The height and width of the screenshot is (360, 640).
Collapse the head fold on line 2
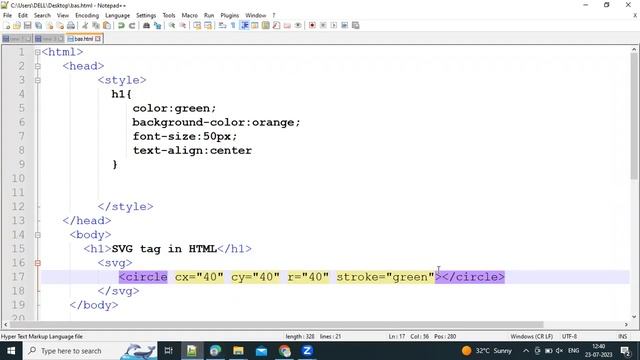pyautogui.click(x=38, y=66)
